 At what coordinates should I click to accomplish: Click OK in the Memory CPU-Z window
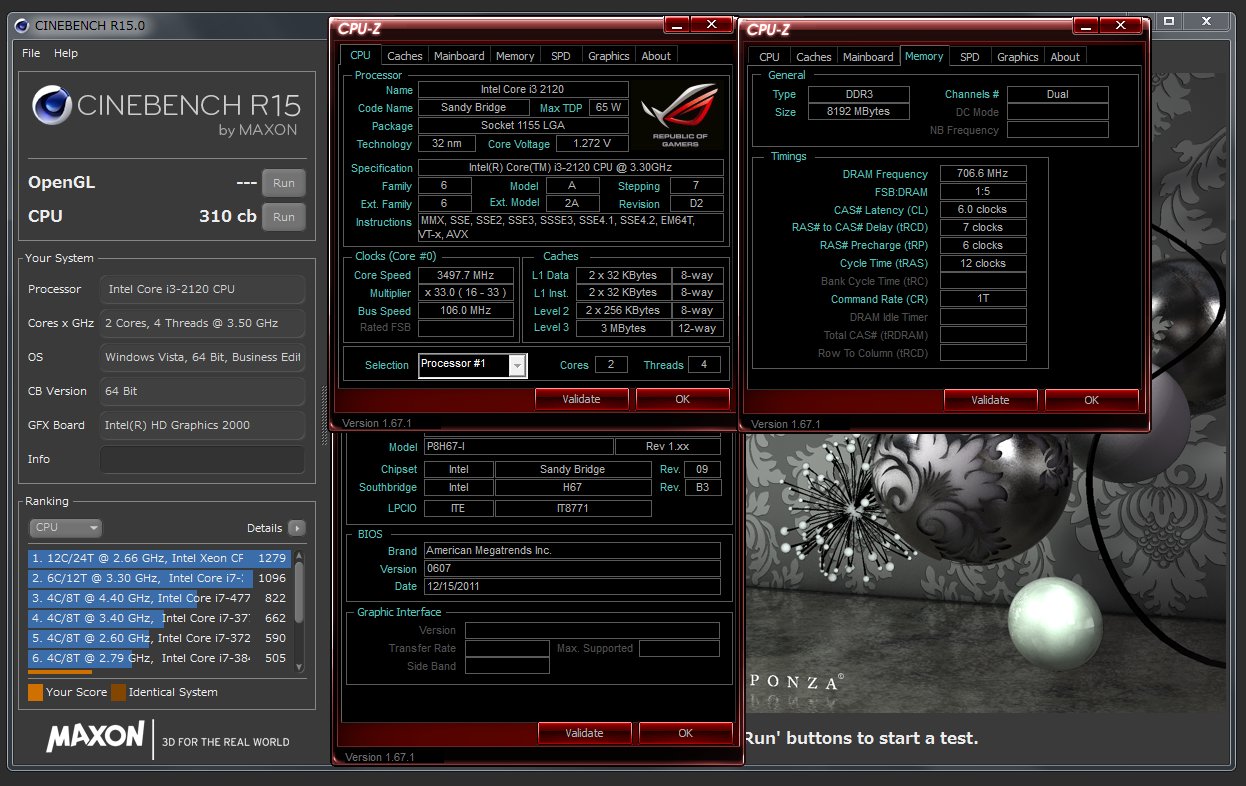(x=1091, y=400)
